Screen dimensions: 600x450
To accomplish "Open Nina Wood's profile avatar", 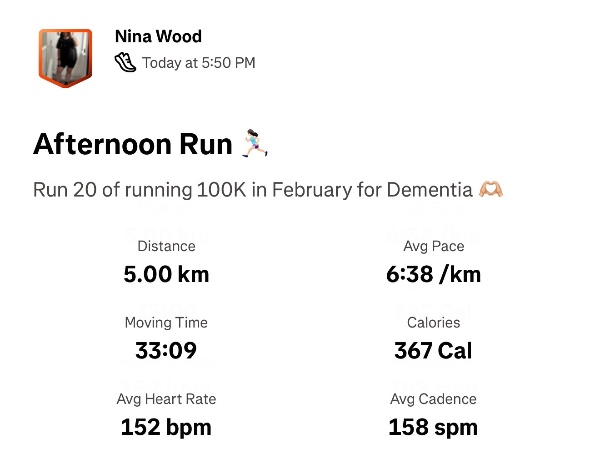I will (x=65, y=57).
